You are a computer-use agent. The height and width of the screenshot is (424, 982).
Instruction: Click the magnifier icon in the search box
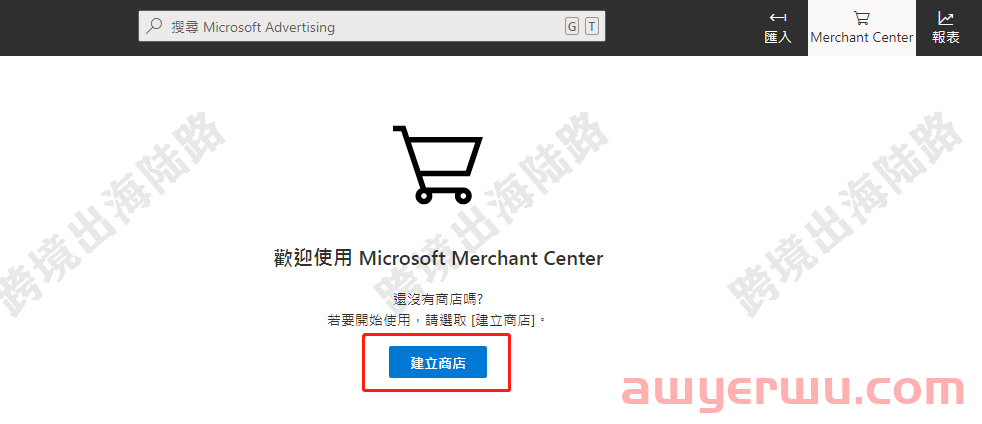[153, 26]
